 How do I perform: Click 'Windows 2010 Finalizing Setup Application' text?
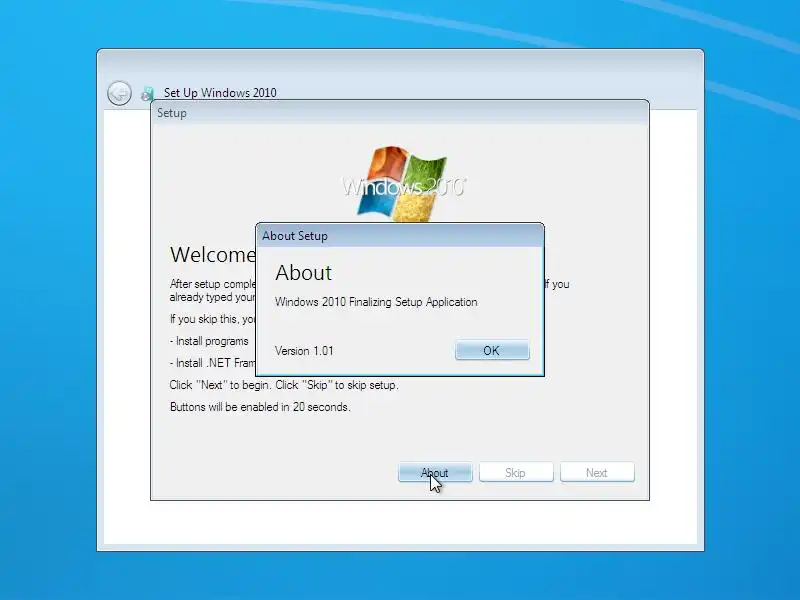click(x=376, y=302)
